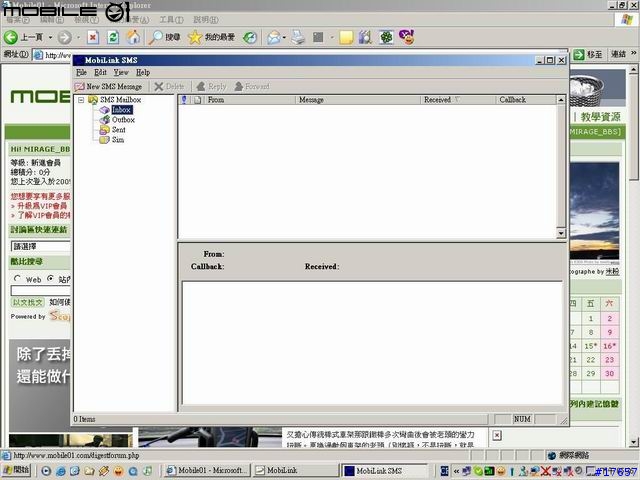640x480 pixels.
Task: Open the Back button history dropdown
Action: tap(51, 37)
